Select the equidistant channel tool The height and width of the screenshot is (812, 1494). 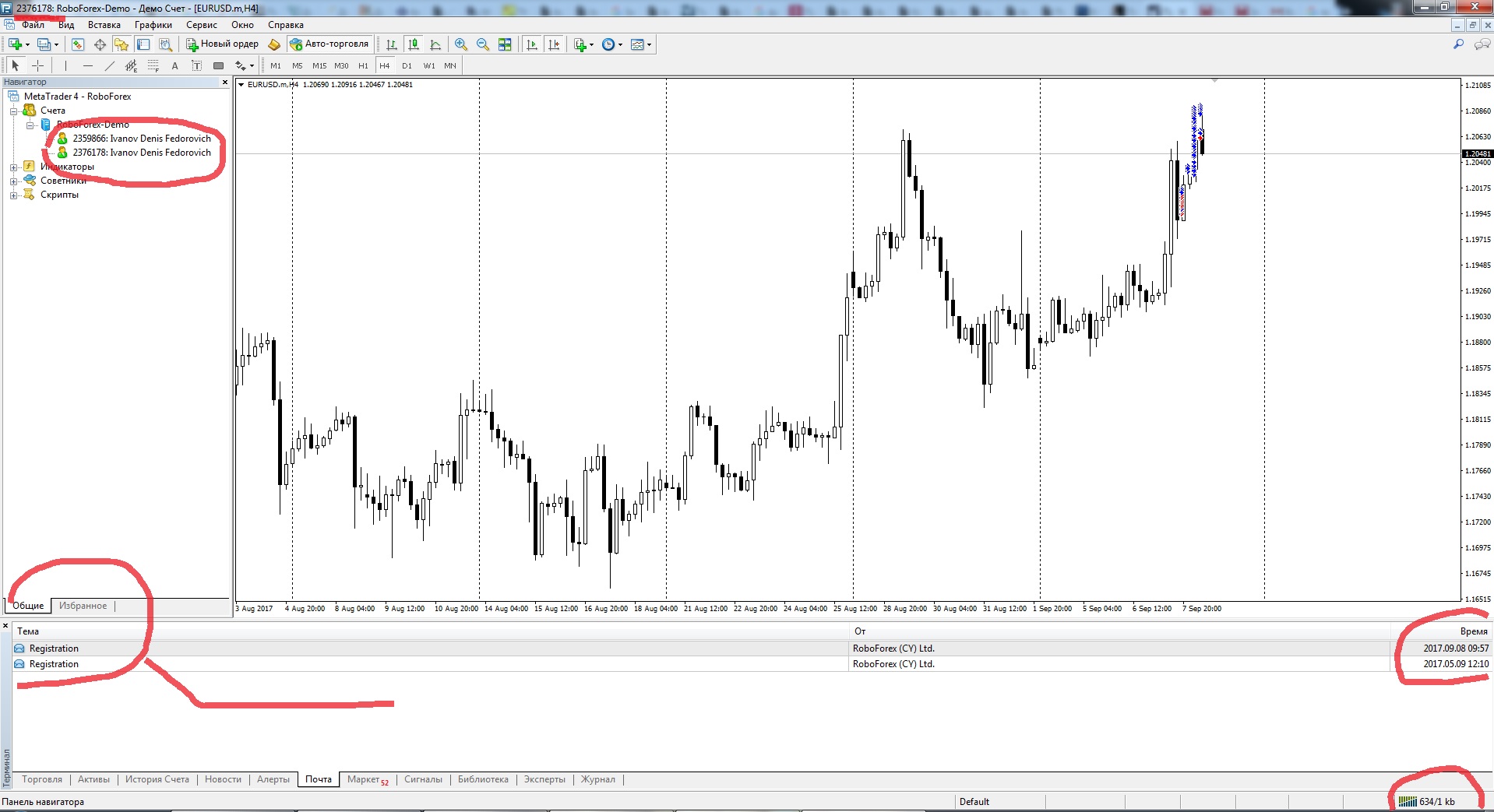132,66
